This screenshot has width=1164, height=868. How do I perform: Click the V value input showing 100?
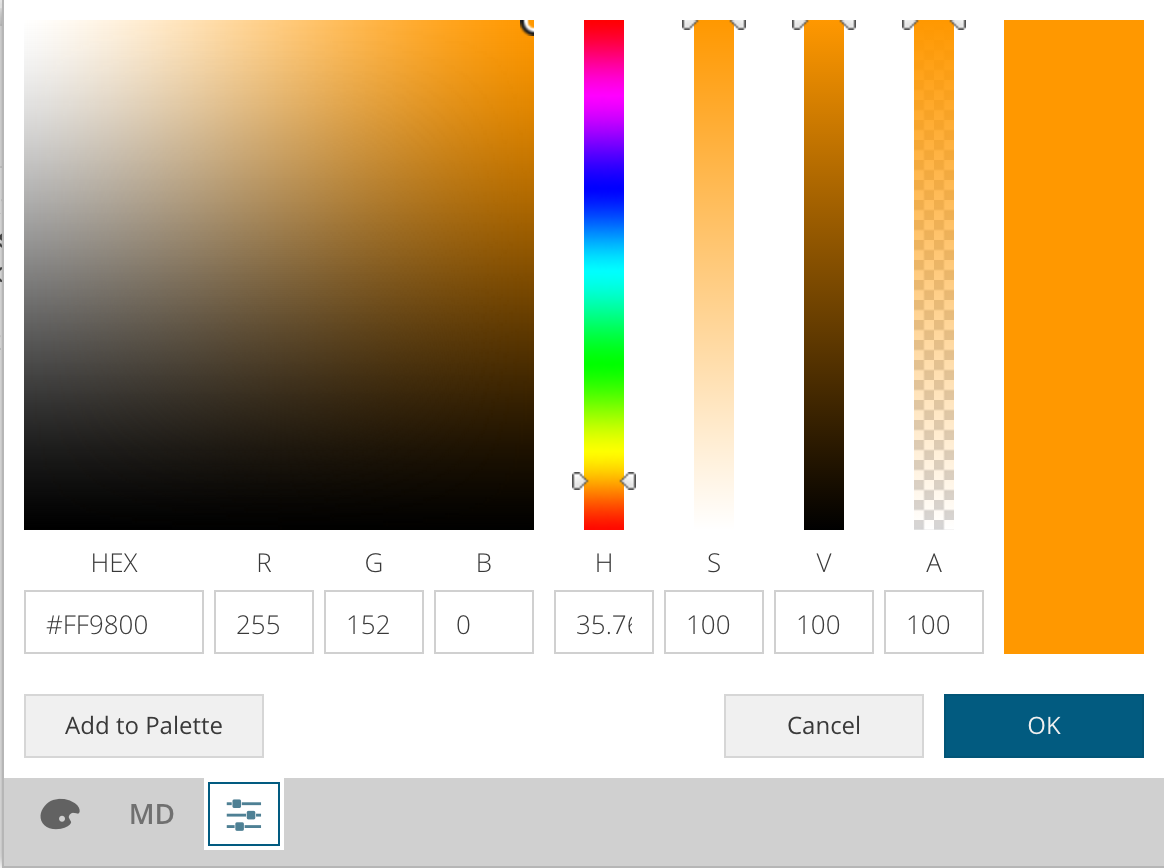point(823,622)
